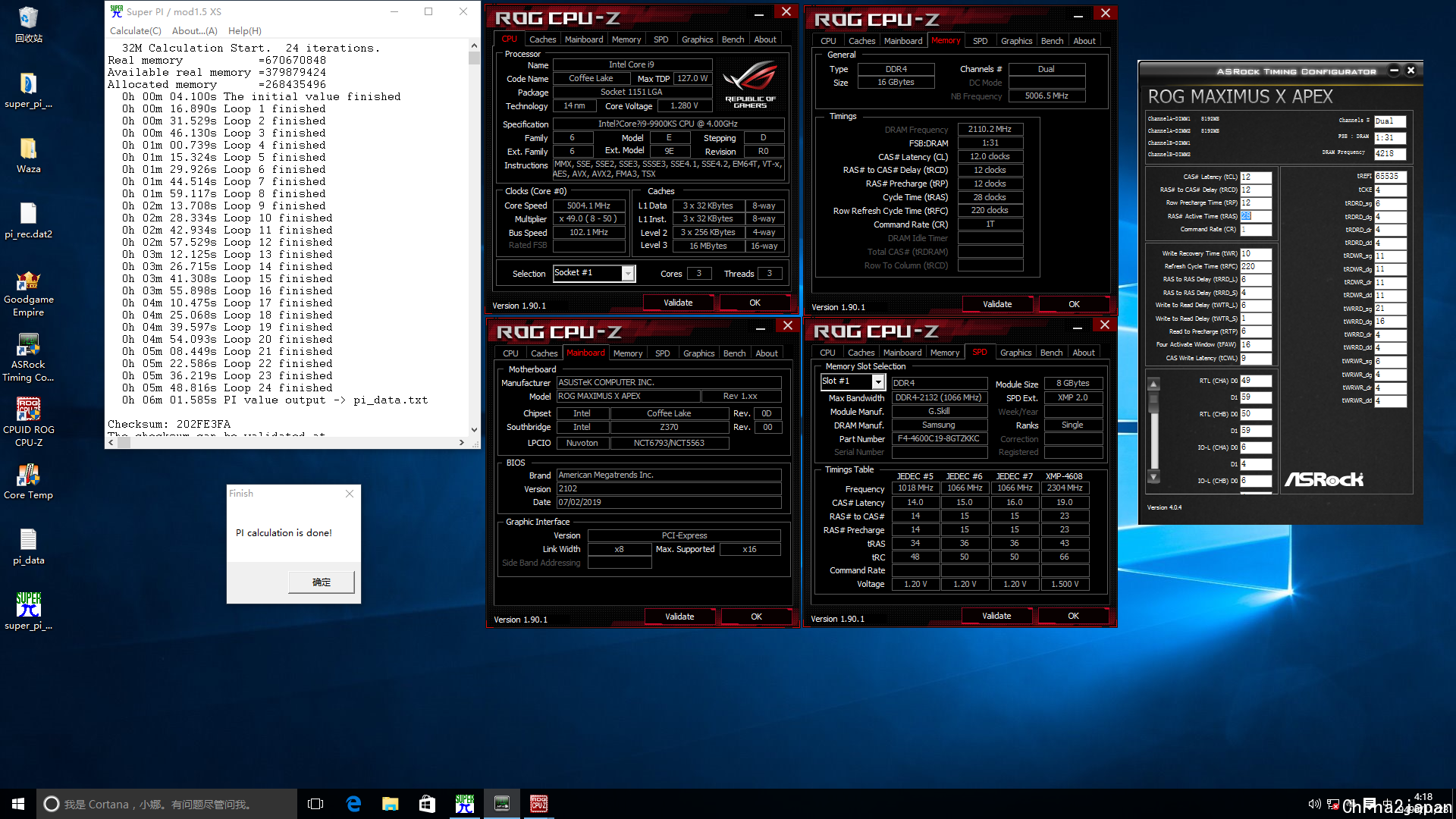Viewport: 1456px width, 819px height.
Task: Open the pi_data text file icon
Action: (x=28, y=547)
